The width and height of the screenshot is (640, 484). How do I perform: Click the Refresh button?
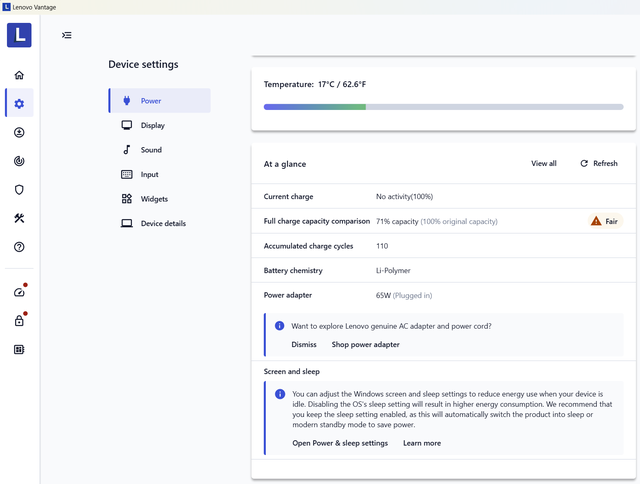tap(599, 164)
